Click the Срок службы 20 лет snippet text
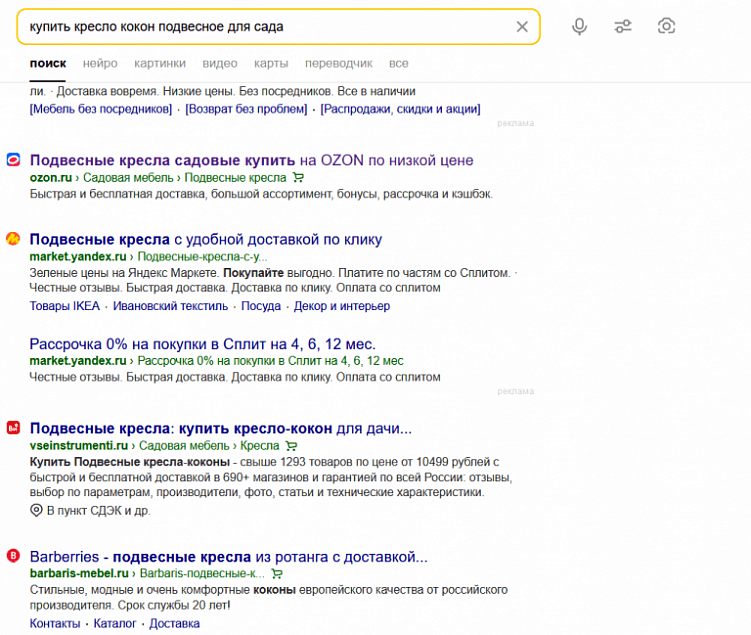 click(174, 605)
